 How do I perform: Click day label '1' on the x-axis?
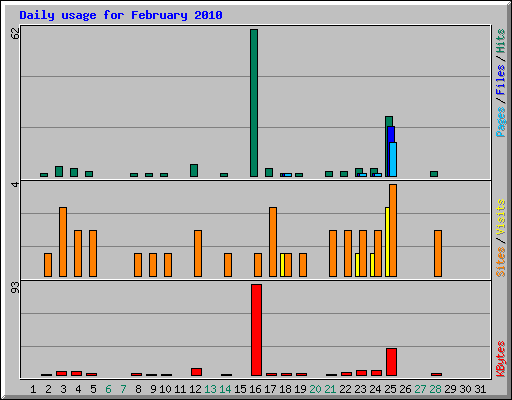click(33, 389)
